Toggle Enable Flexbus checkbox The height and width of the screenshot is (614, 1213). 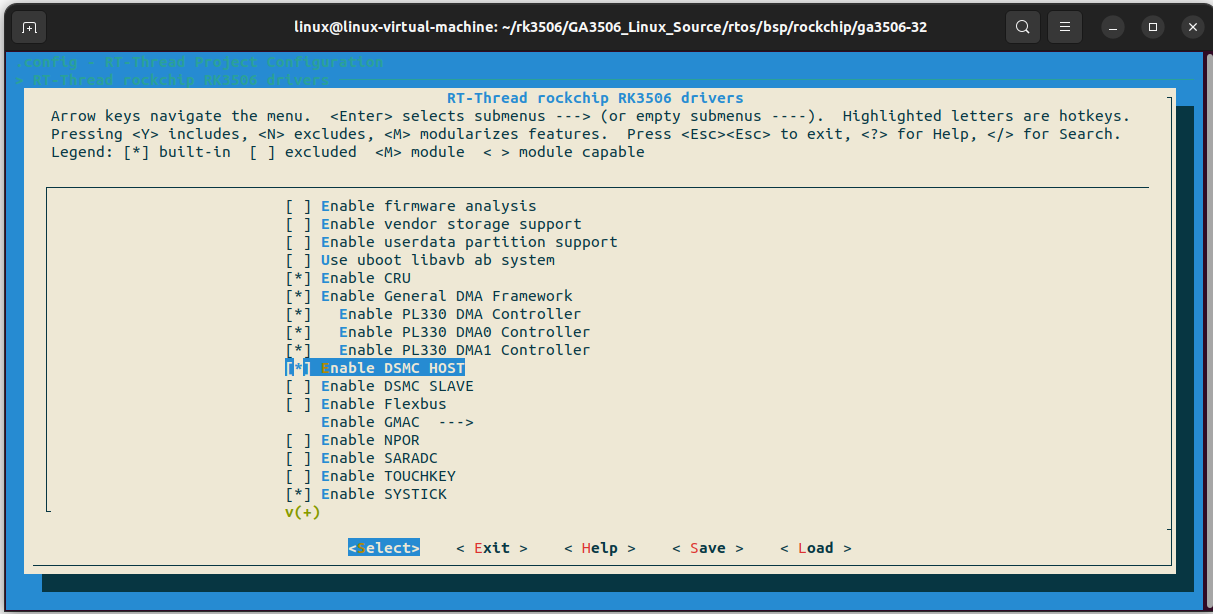(298, 404)
